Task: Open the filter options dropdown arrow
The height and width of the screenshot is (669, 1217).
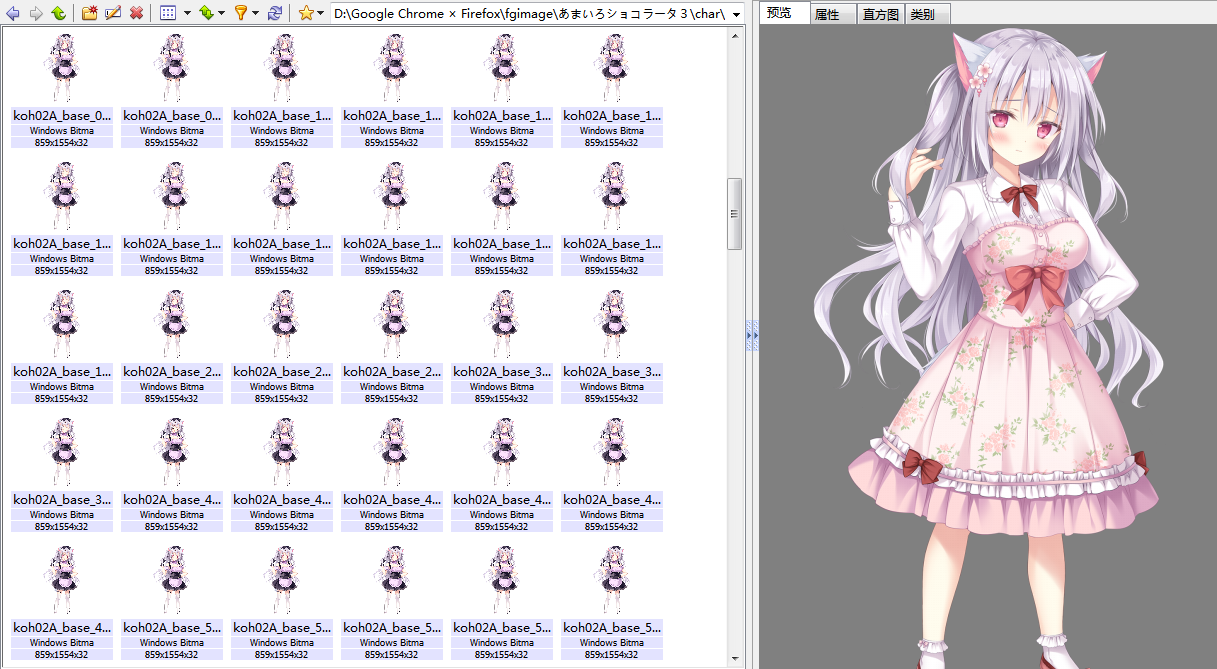Action: tap(255, 13)
